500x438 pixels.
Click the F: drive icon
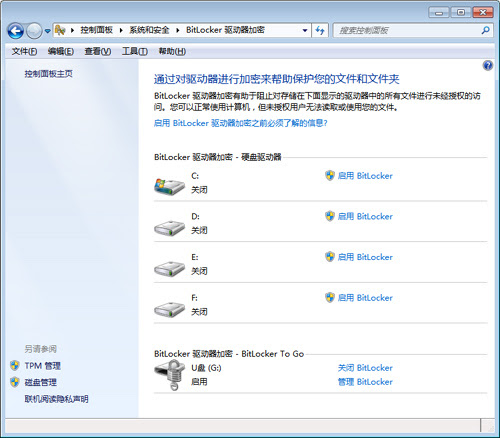(169, 309)
